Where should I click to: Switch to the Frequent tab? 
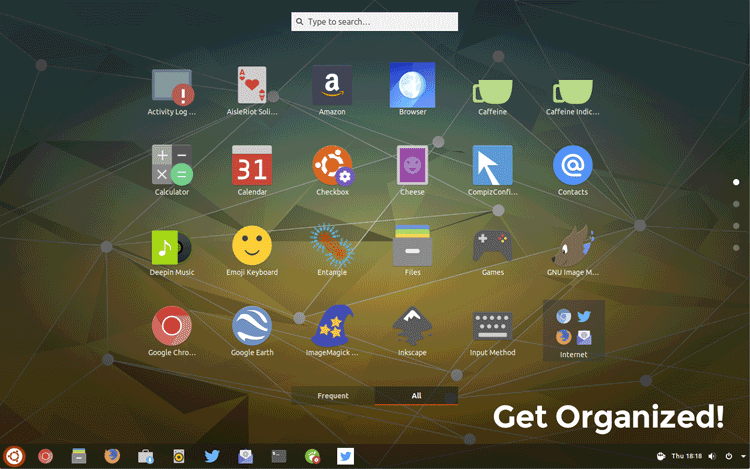(333, 396)
